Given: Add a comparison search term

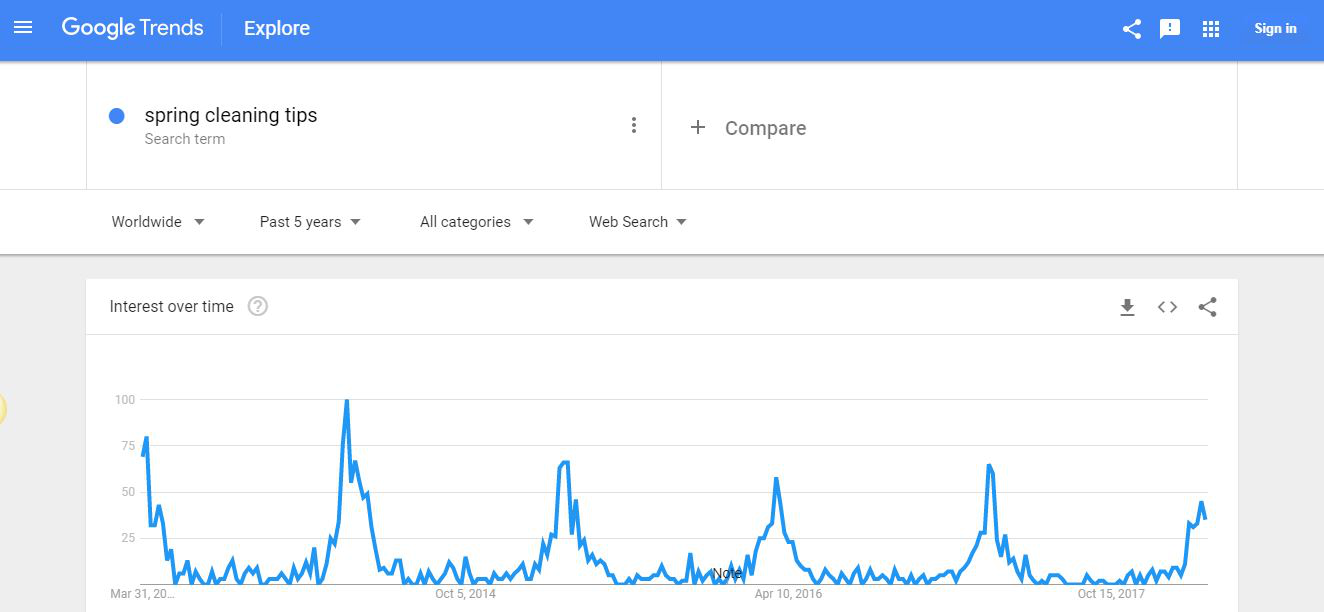Looking at the screenshot, I should point(749,128).
